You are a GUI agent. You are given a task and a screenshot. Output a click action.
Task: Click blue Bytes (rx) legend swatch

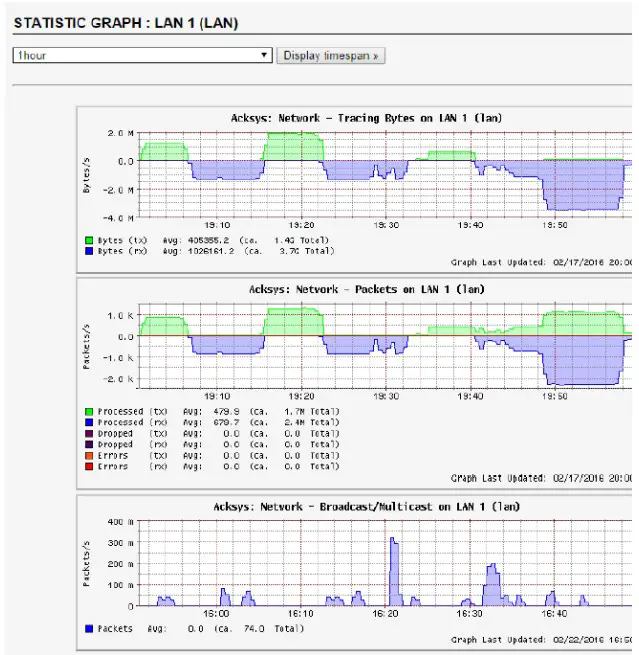89,251
